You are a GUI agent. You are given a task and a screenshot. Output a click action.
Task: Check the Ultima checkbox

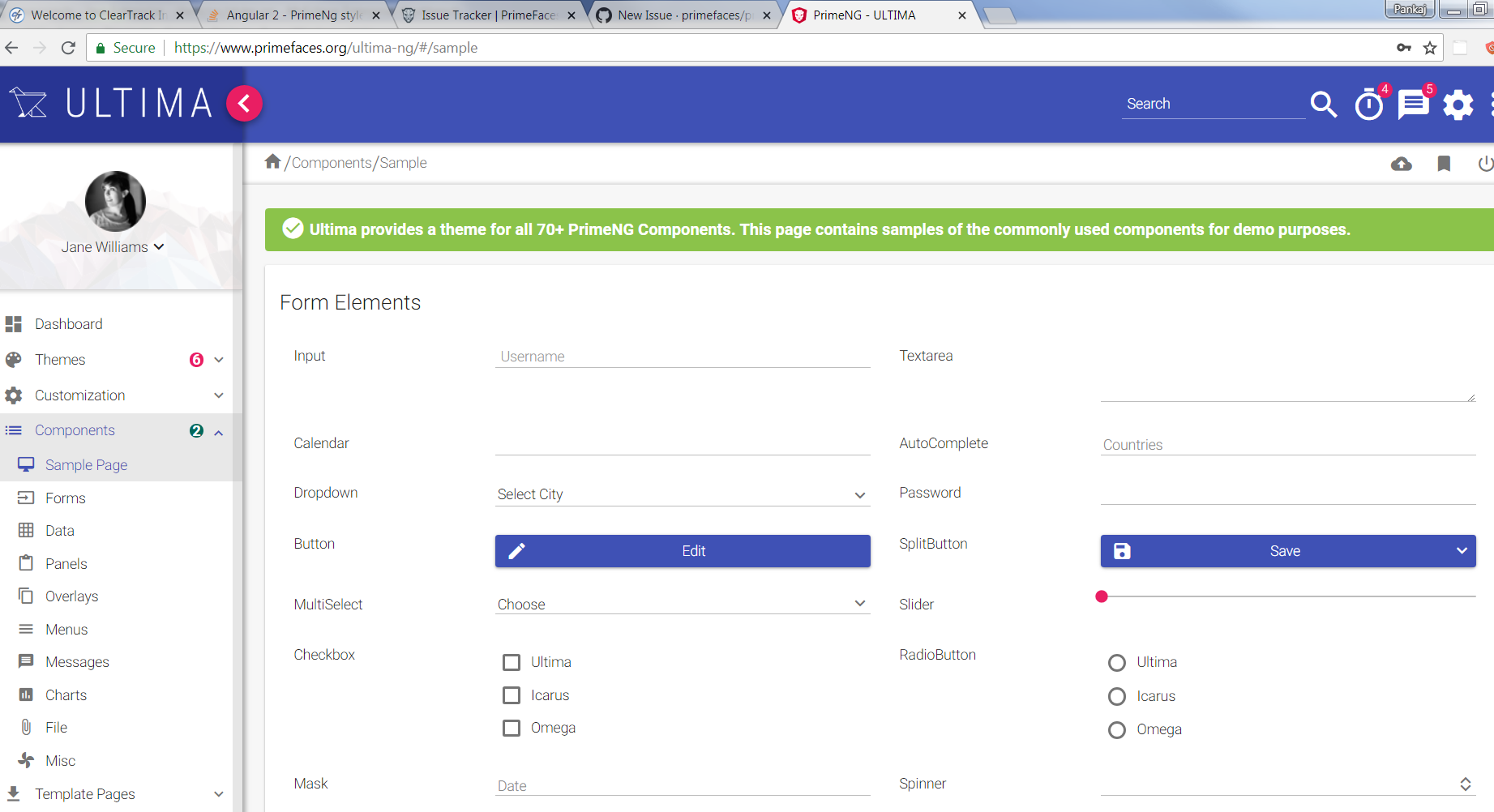tap(511, 662)
